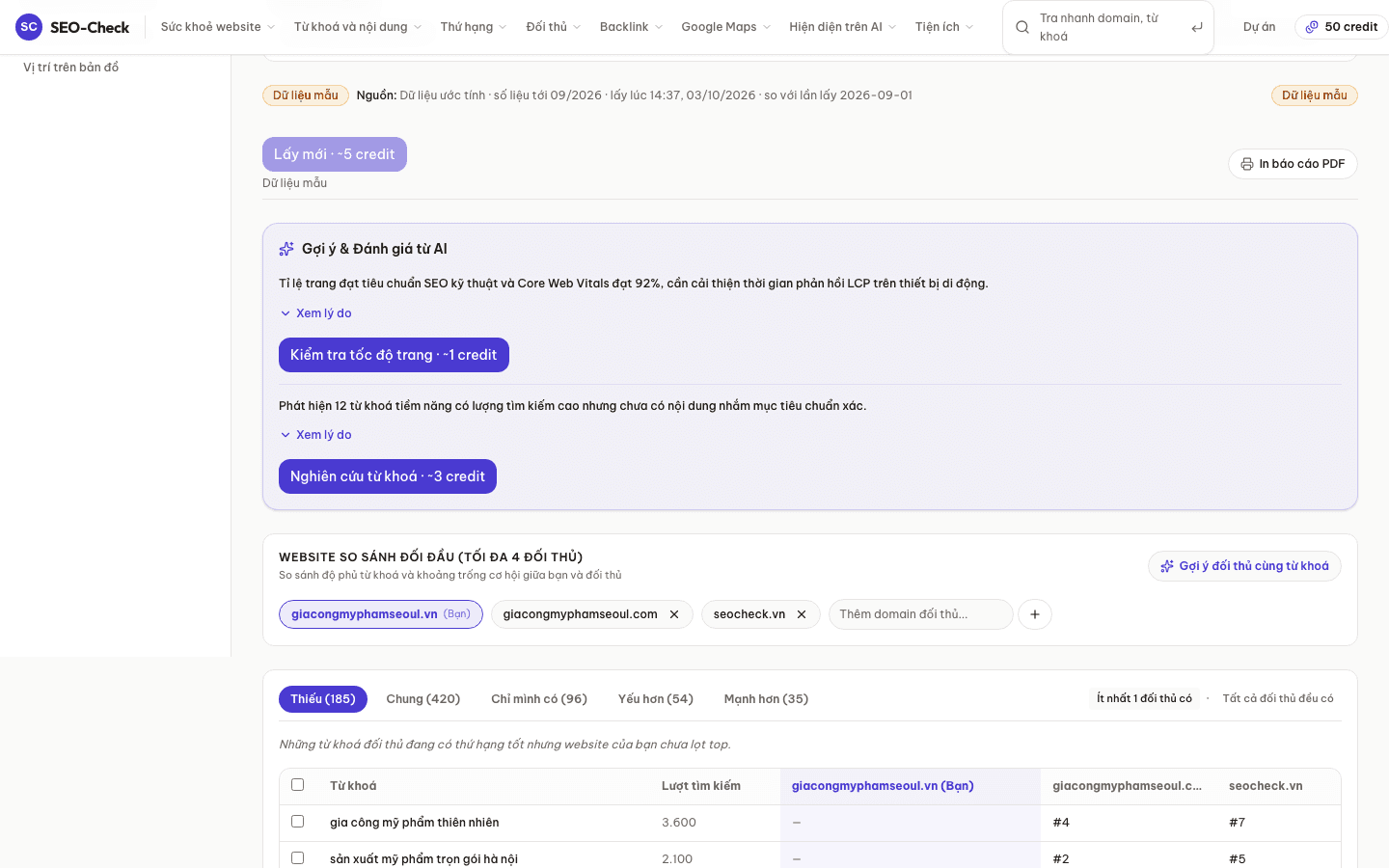The width and height of the screenshot is (1389, 868).
Task: Expand 'Xem lý do' for Core Web Vitals suggestion
Action: (x=315, y=313)
